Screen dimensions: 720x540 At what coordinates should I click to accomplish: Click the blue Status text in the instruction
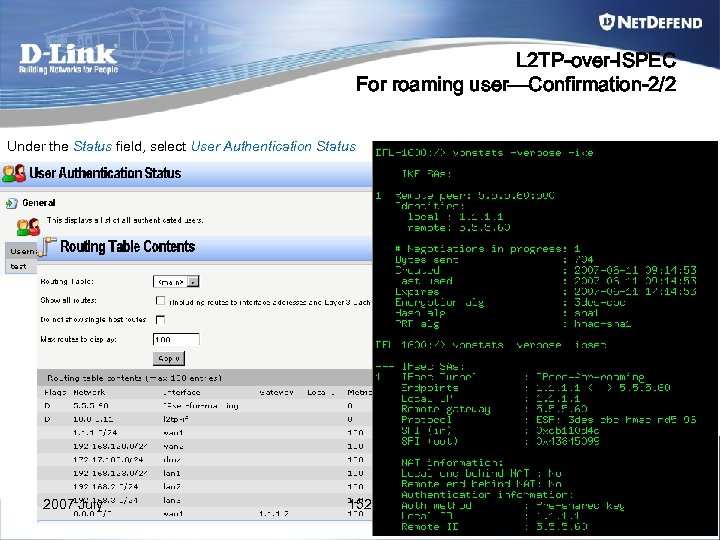tap(93, 146)
